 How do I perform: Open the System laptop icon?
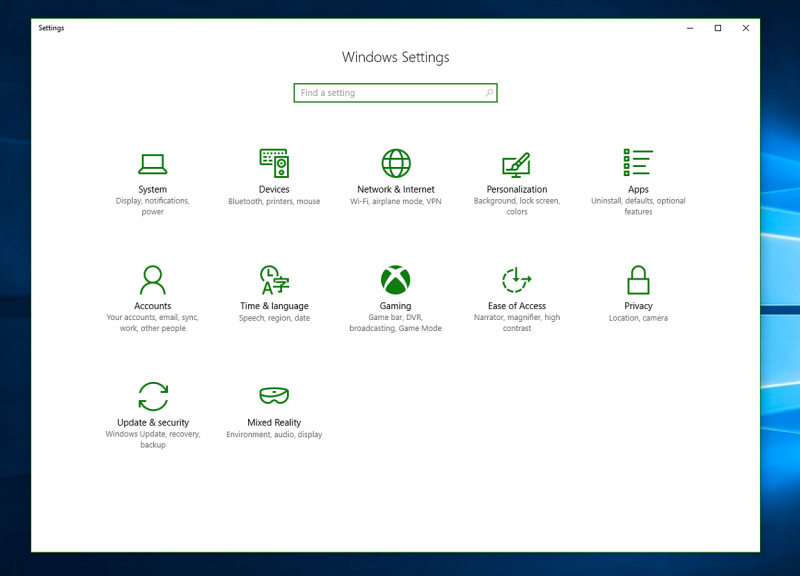tap(153, 164)
